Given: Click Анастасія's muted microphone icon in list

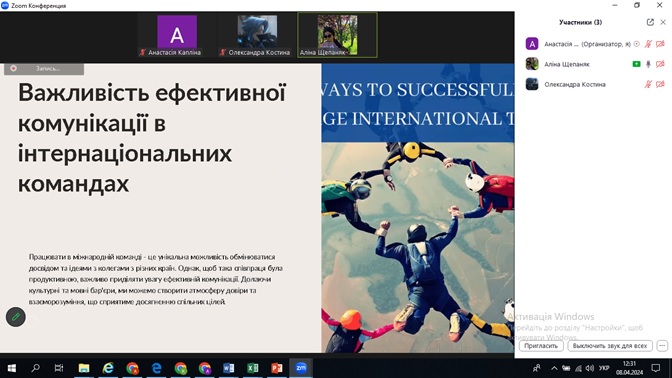Looking at the screenshot, I should coord(648,44).
